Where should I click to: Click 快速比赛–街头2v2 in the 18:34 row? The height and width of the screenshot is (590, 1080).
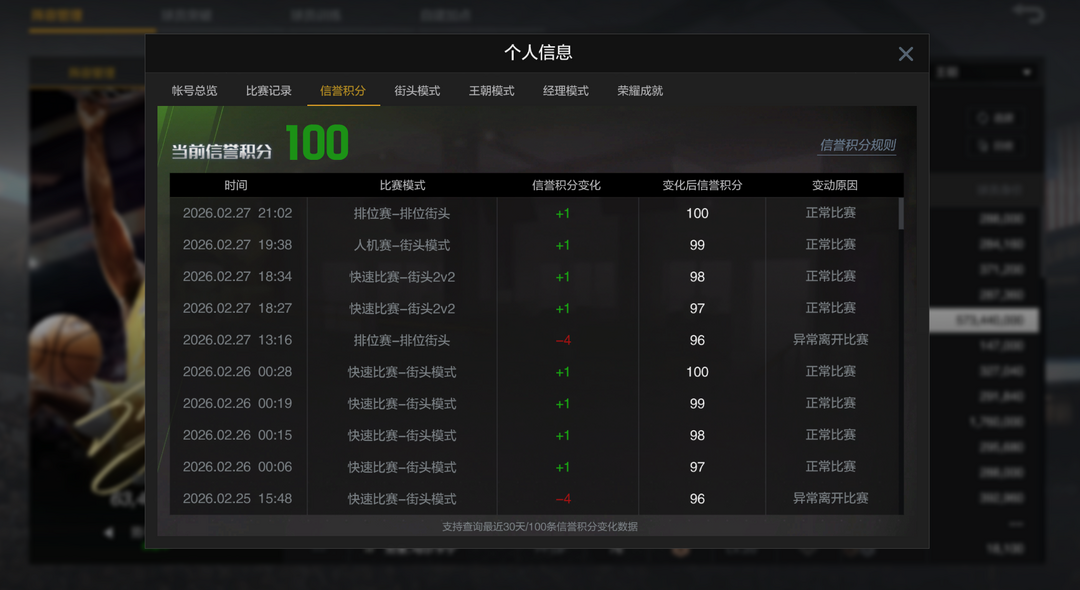click(x=402, y=277)
